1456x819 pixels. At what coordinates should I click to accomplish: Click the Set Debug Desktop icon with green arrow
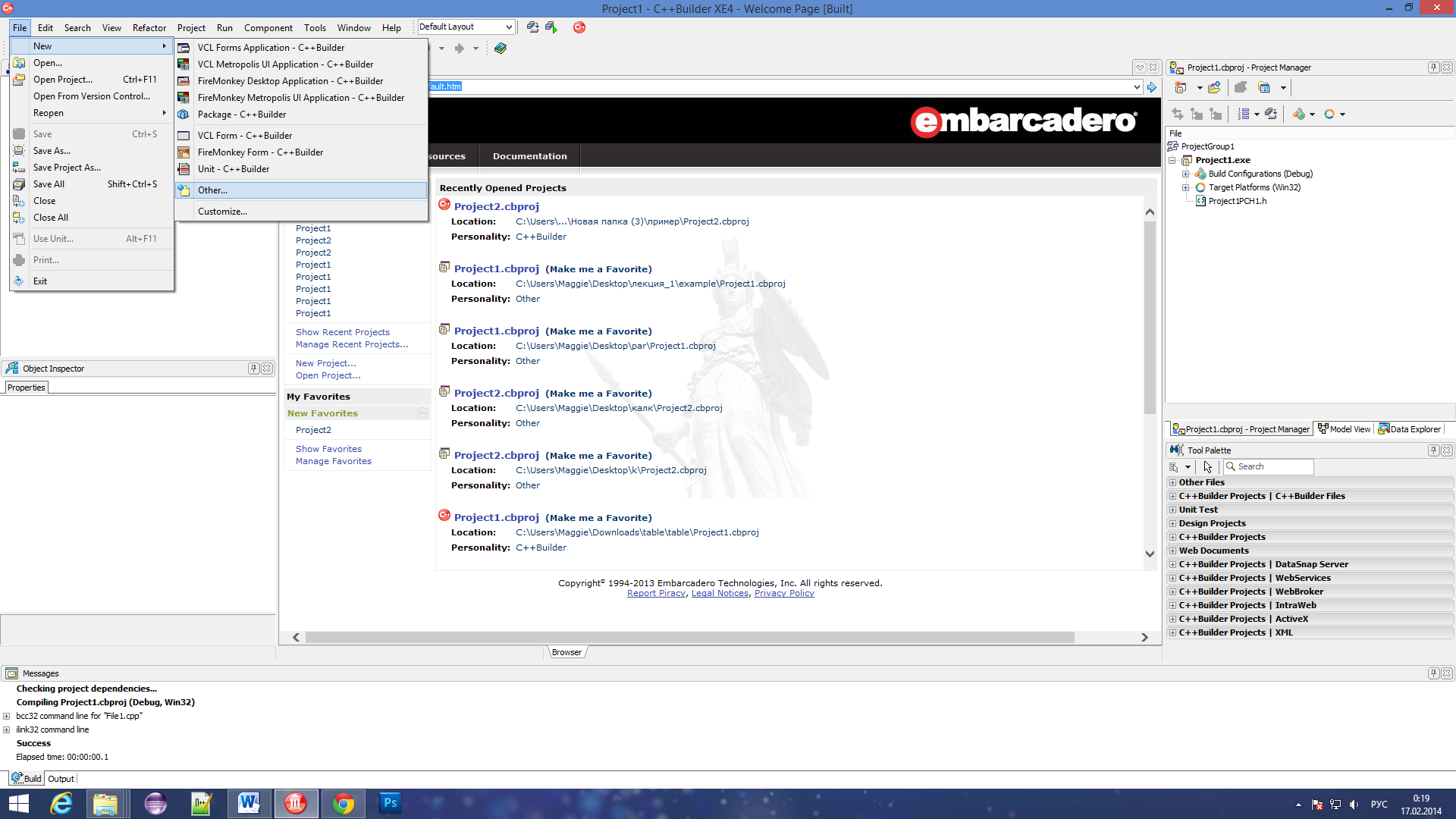click(551, 27)
